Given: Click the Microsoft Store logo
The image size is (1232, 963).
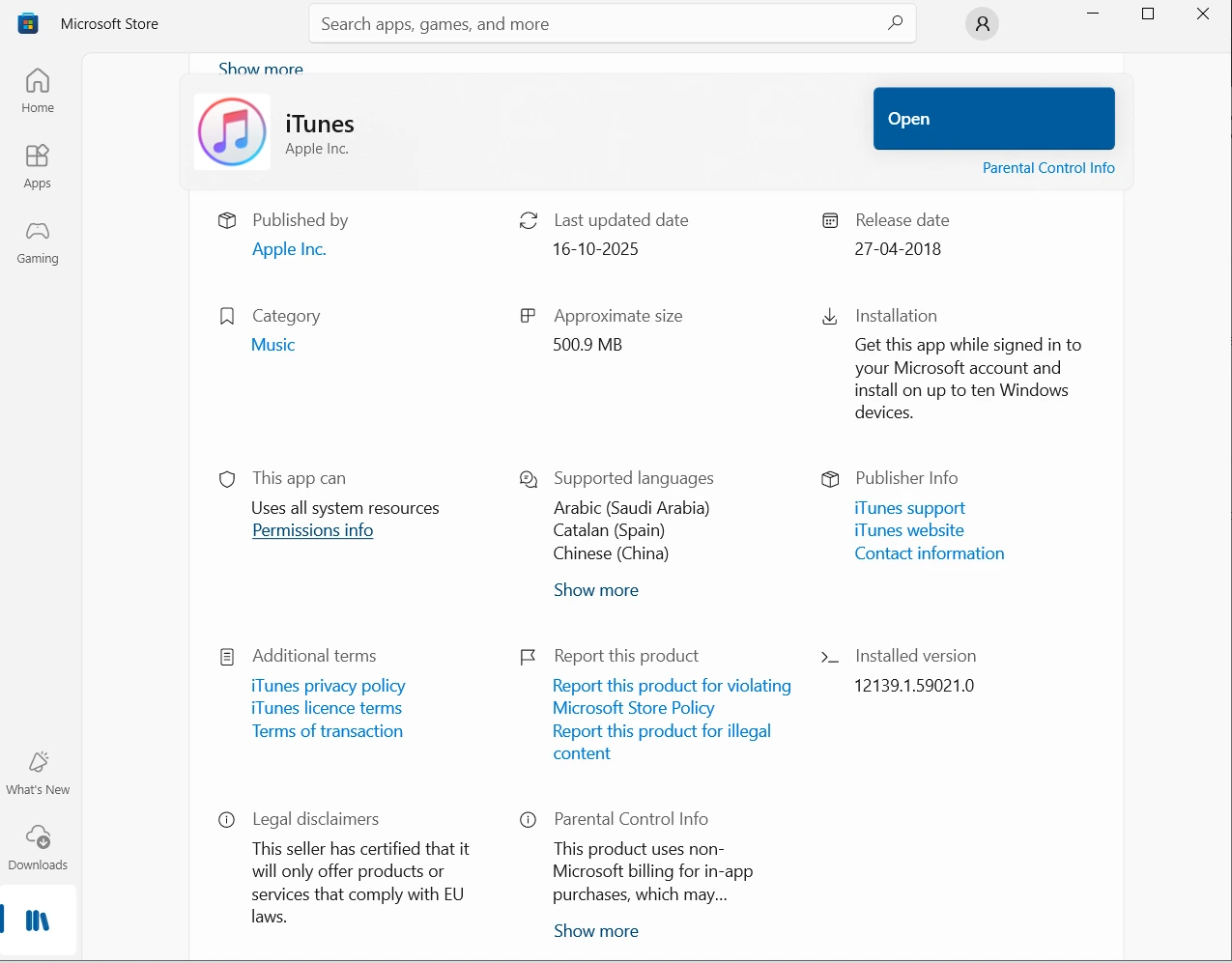Looking at the screenshot, I should pos(27,22).
